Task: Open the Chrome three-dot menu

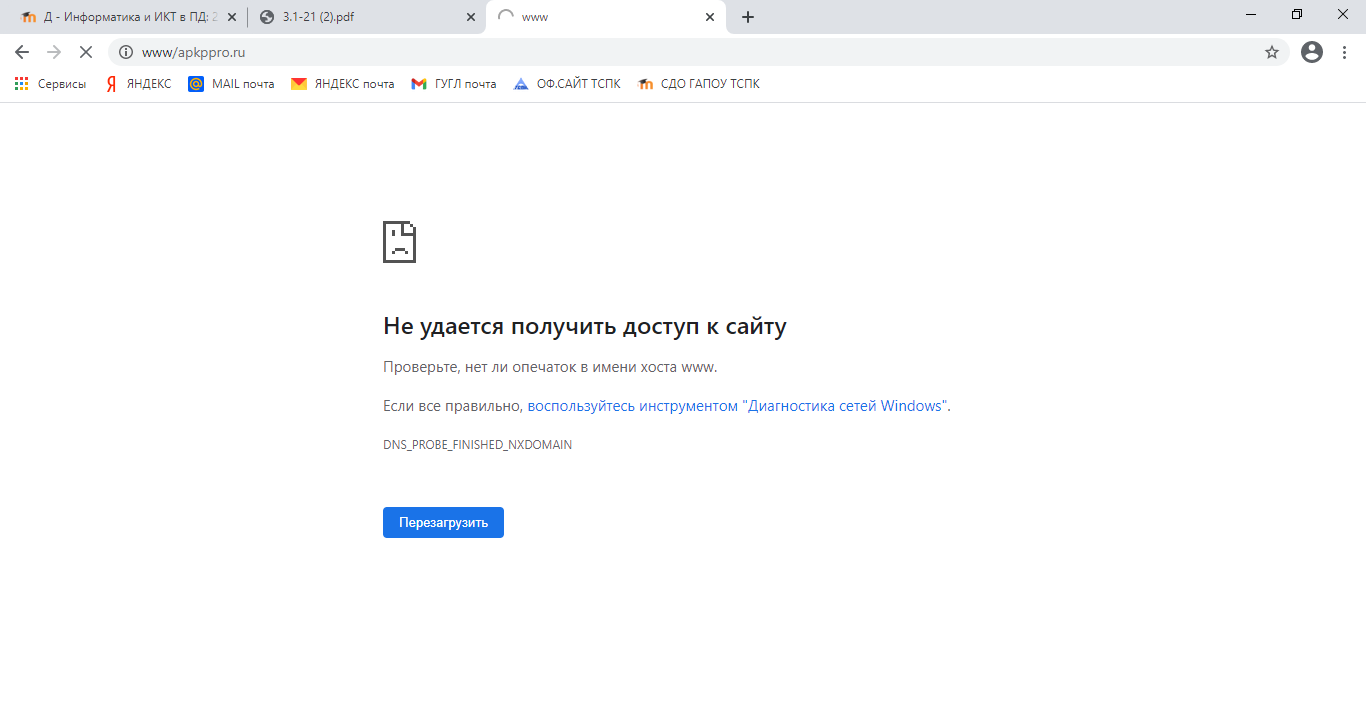Action: pos(1345,52)
